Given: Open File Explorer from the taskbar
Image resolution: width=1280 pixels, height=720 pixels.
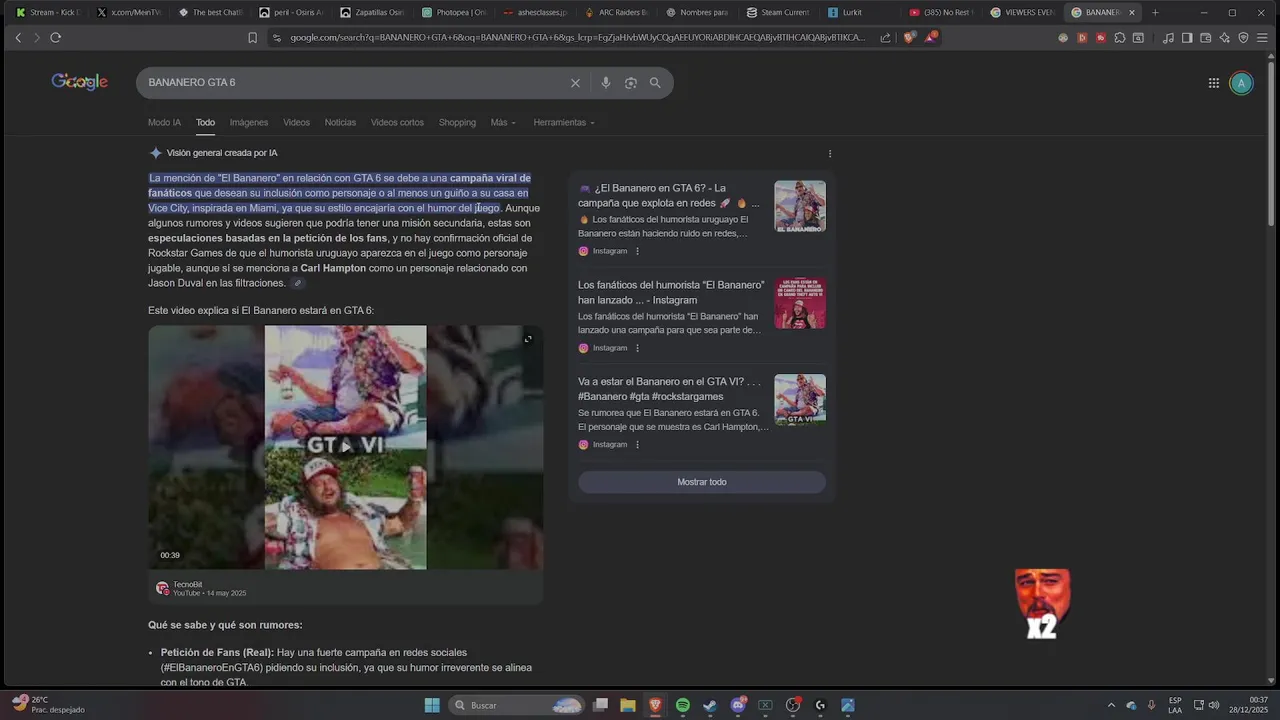Looking at the screenshot, I should (x=628, y=705).
